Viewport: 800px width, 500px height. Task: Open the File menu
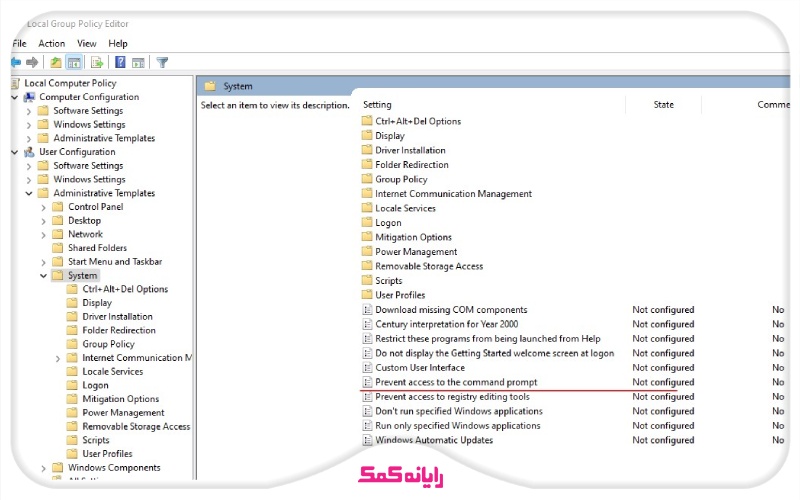coord(19,43)
